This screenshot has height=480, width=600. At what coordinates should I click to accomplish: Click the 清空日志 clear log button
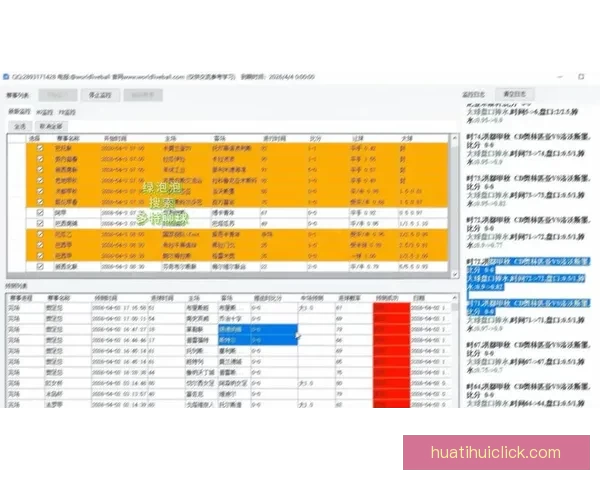[515, 94]
